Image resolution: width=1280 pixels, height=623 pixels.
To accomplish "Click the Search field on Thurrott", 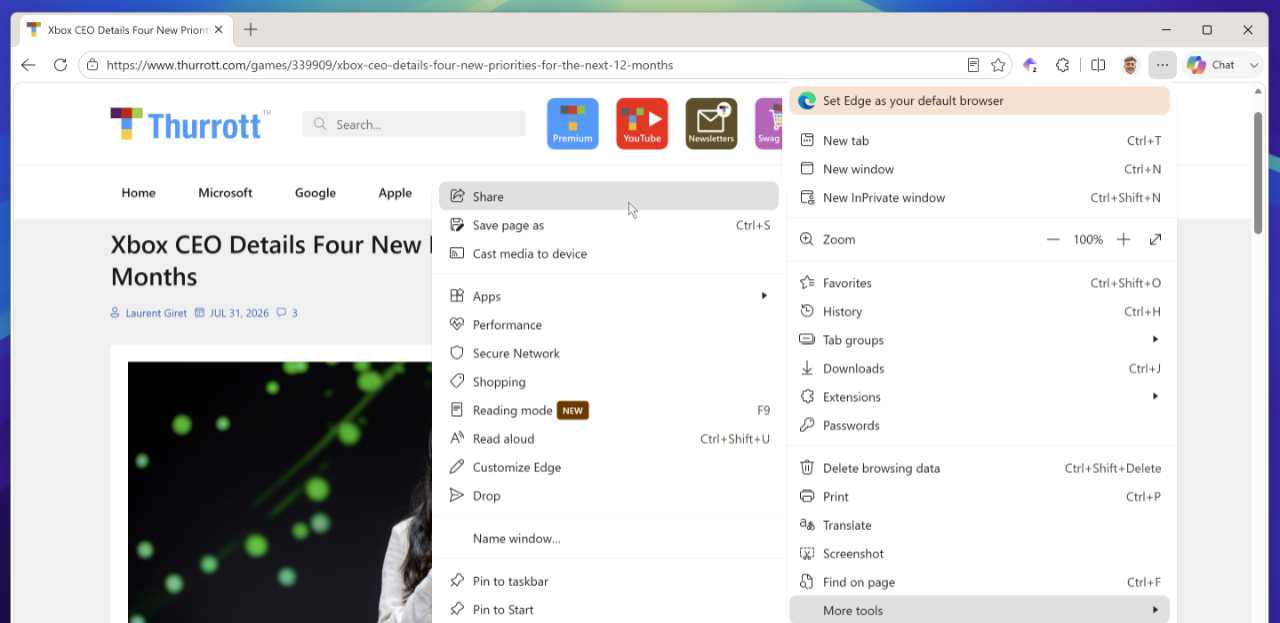I will (414, 124).
